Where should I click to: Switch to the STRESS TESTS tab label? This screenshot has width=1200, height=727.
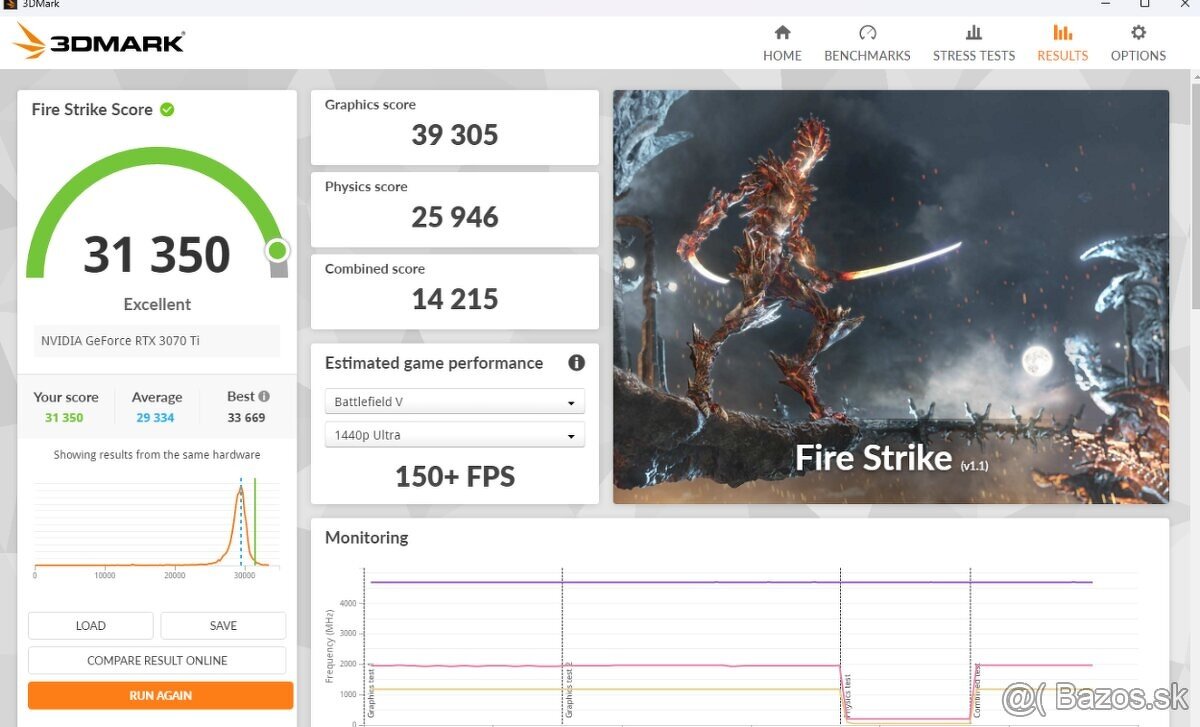pyautogui.click(x=973, y=56)
